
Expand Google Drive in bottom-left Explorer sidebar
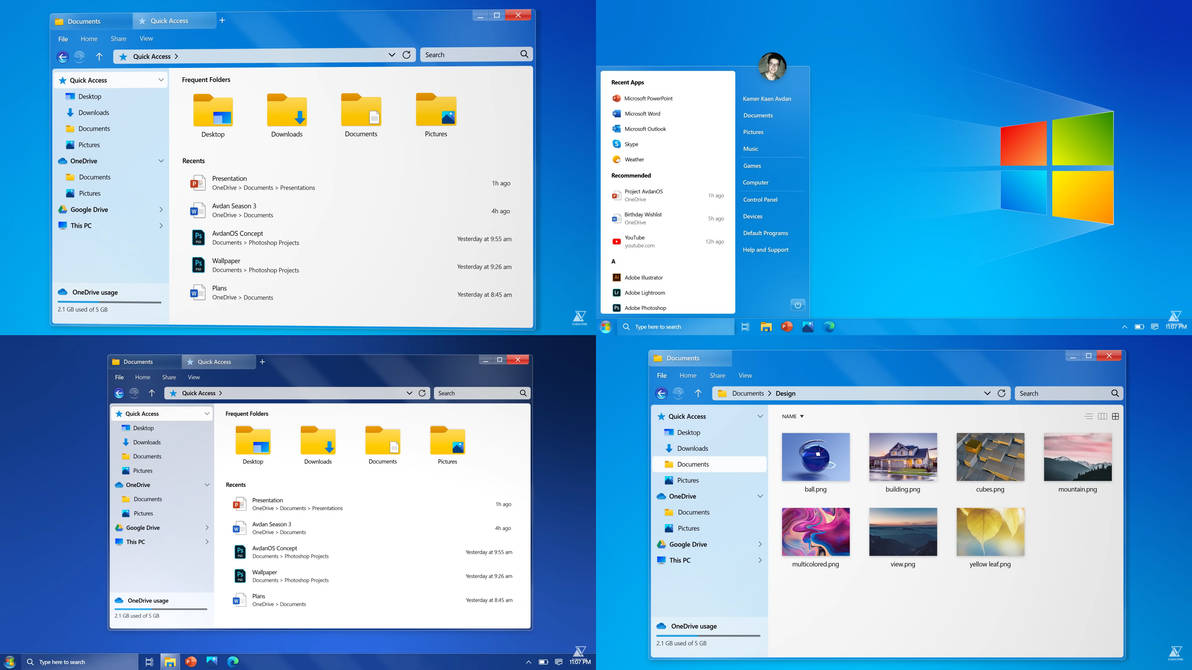206,528
